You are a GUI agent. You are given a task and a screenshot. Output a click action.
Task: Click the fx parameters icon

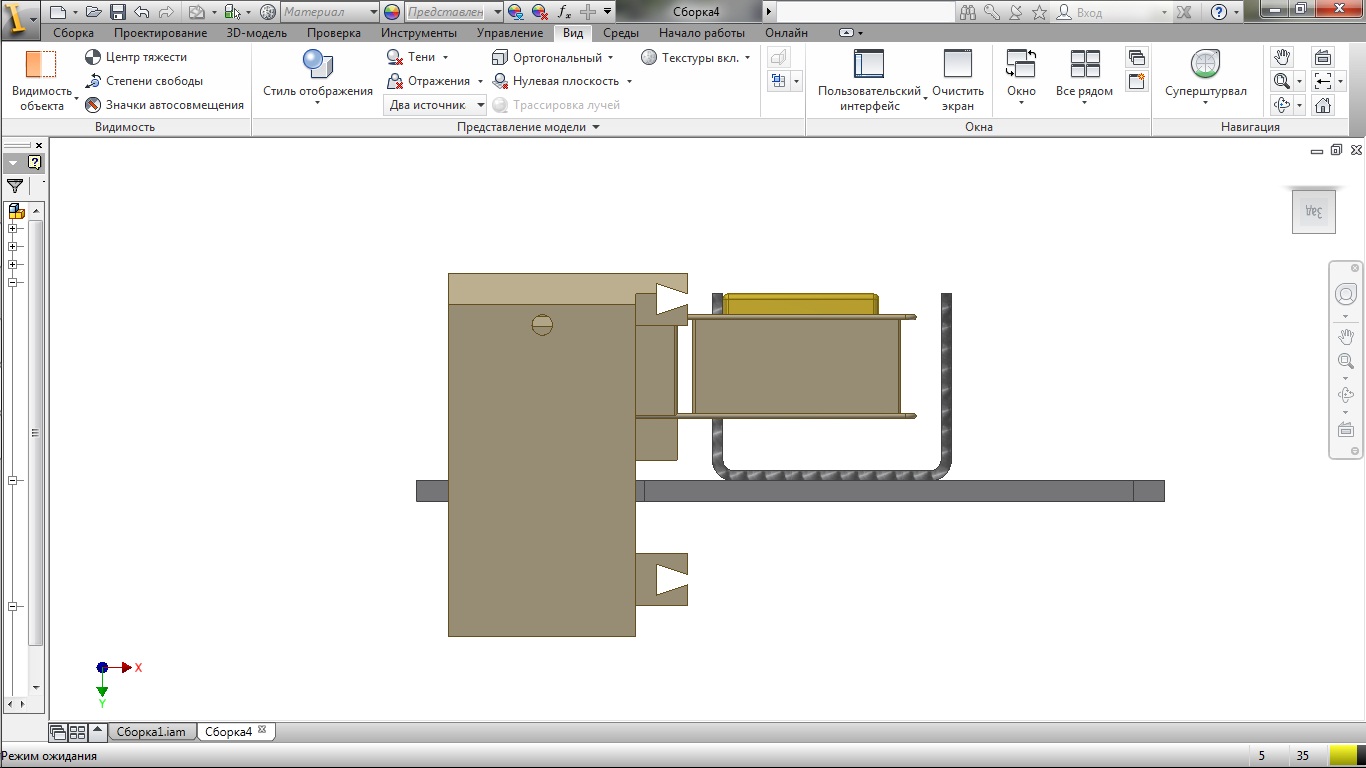click(x=564, y=12)
